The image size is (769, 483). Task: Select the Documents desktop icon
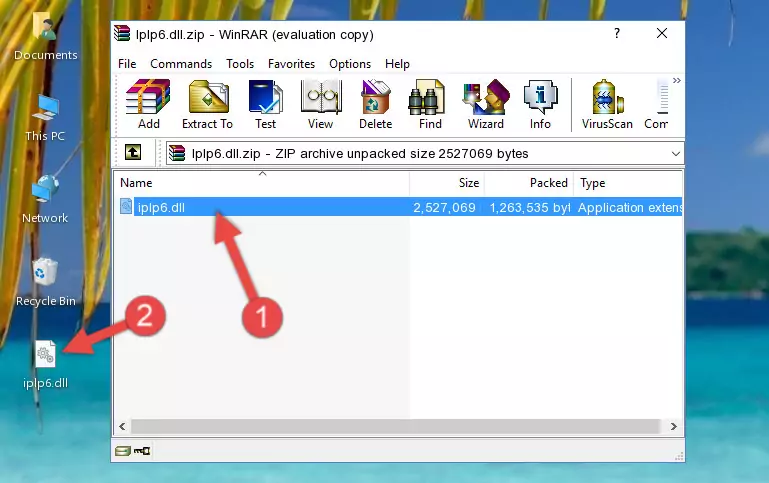(x=45, y=36)
